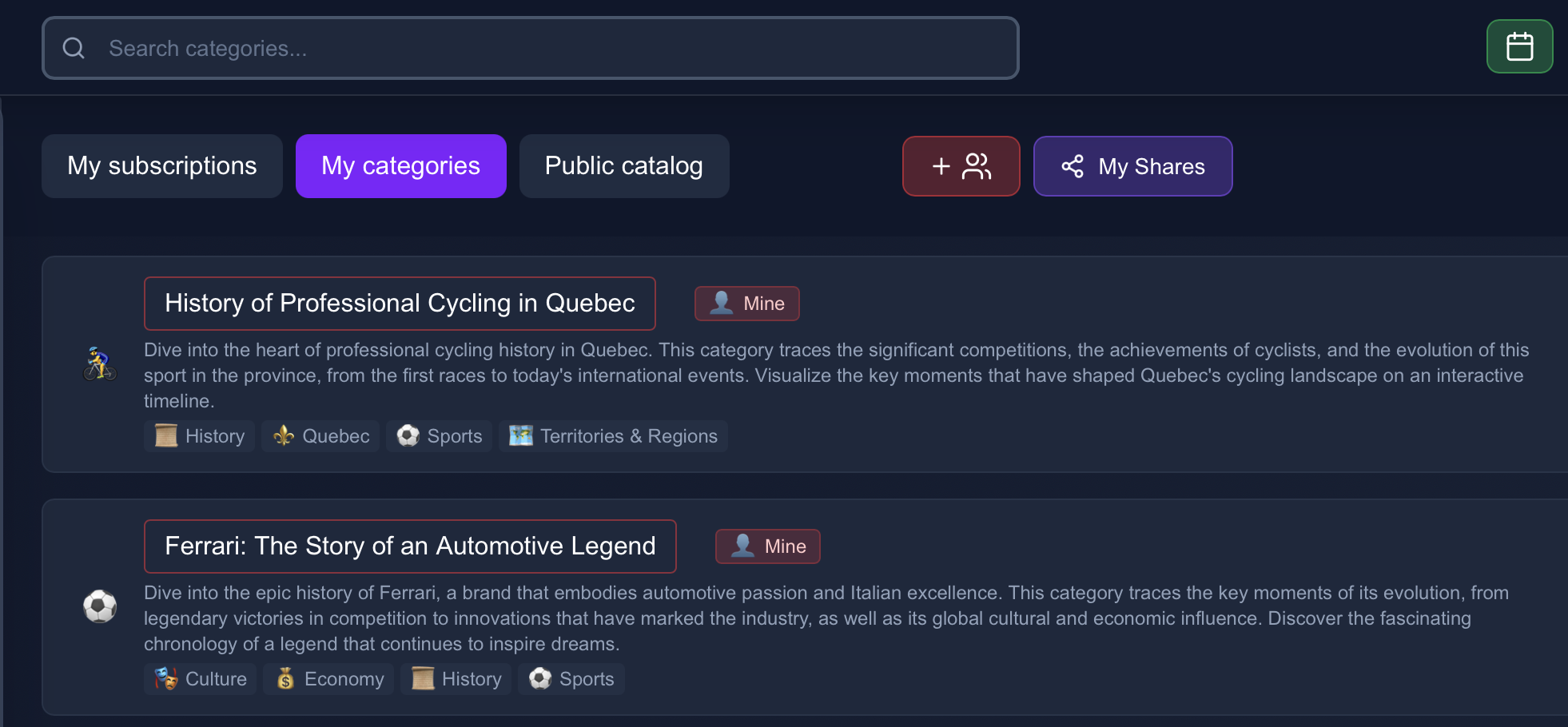Open the Public catalog tab
This screenshot has width=1568, height=727.
(623, 166)
